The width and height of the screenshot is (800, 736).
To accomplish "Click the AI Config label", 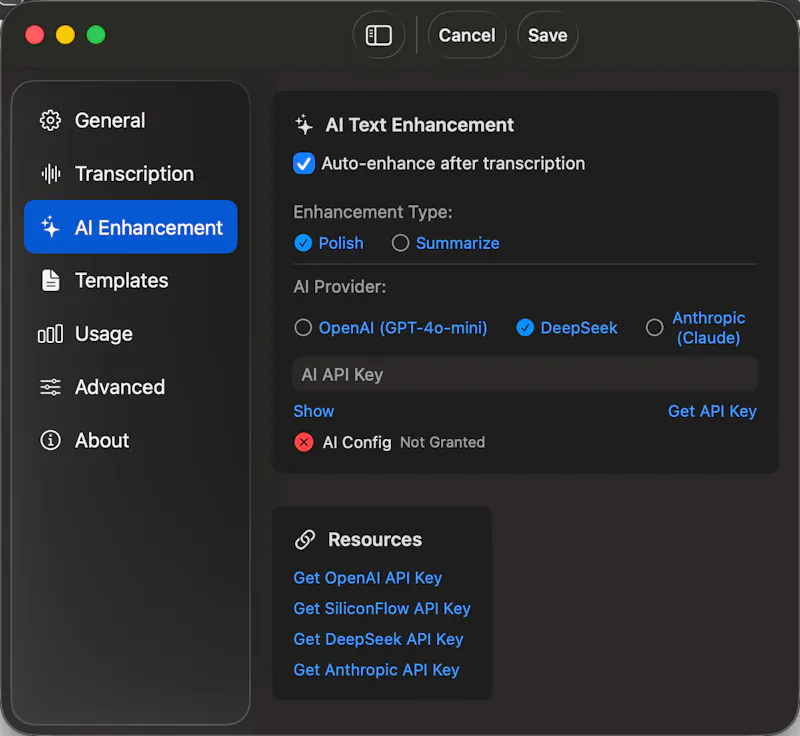I will click(x=357, y=442).
